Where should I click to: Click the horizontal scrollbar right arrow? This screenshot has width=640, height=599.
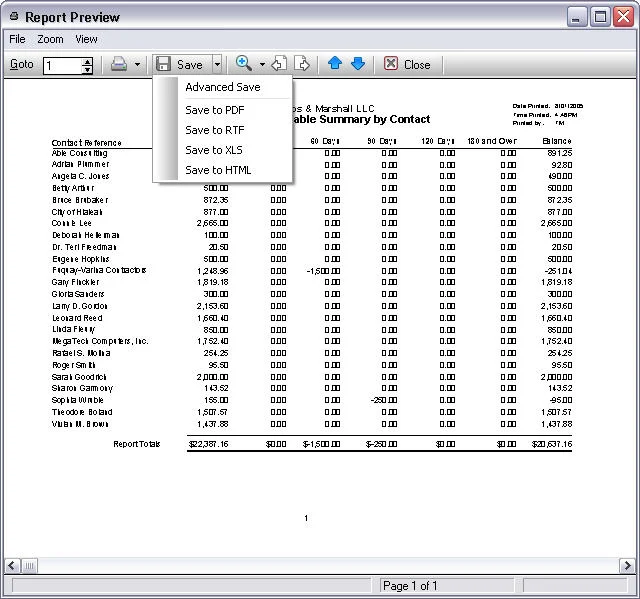pos(627,566)
